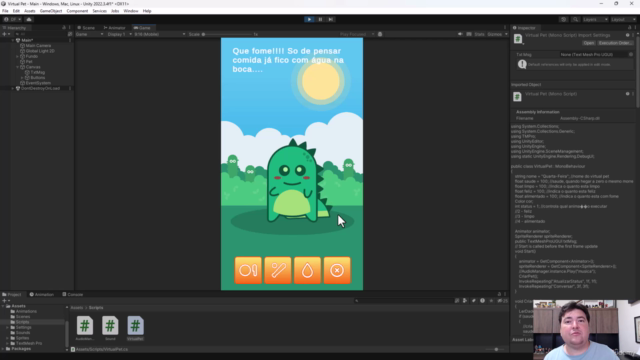Switch to the Animation tab
This screenshot has height=360, width=640.
coord(42,294)
